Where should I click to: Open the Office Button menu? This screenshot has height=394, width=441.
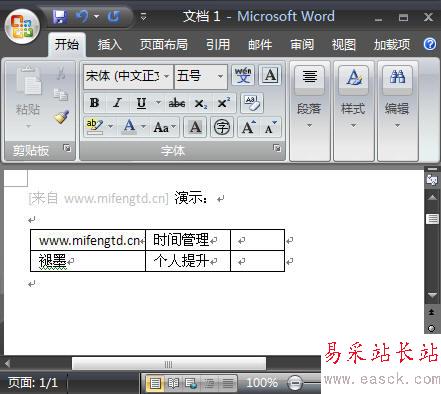pos(22,26)
